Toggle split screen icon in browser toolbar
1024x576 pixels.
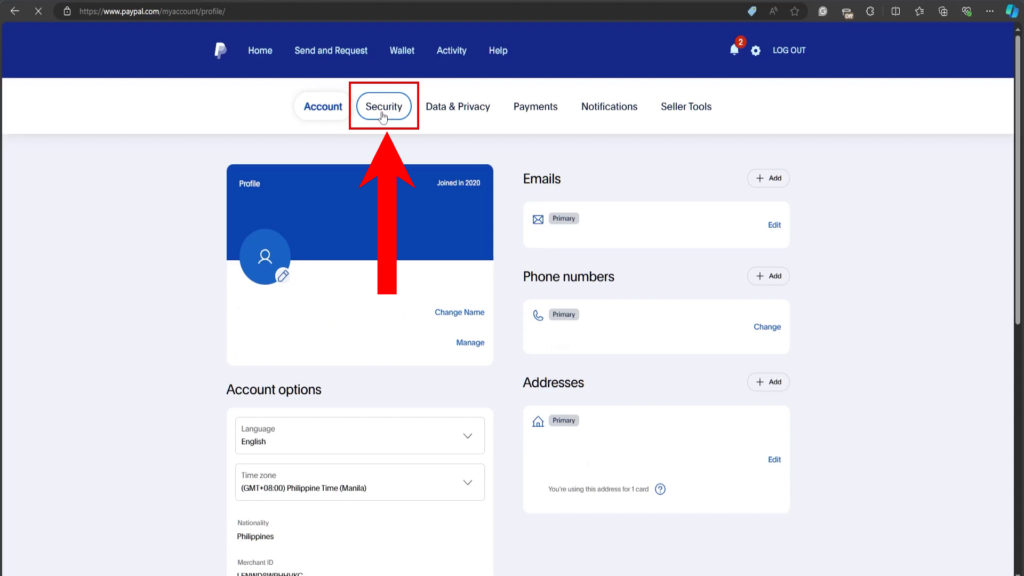click(895, 11)
